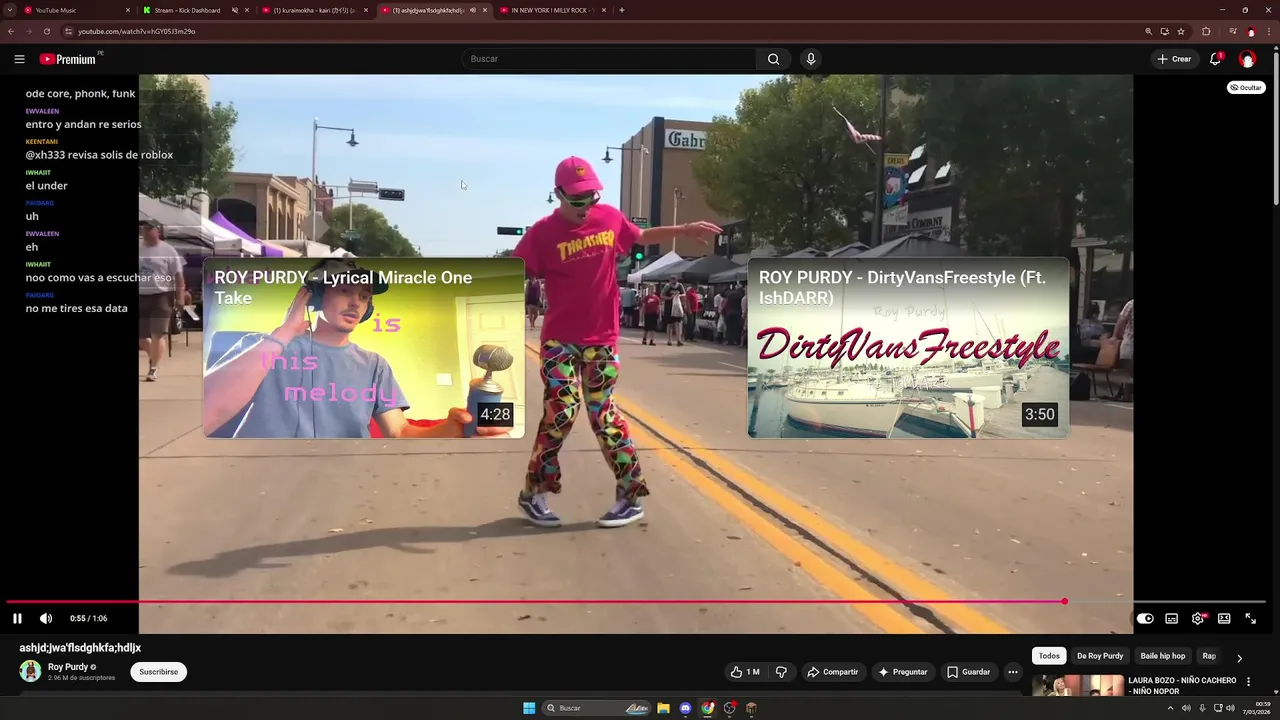The height and width of the screenshot is (720, 1280).
Task: Click the Preguntar button
Action: pos(902,672)
